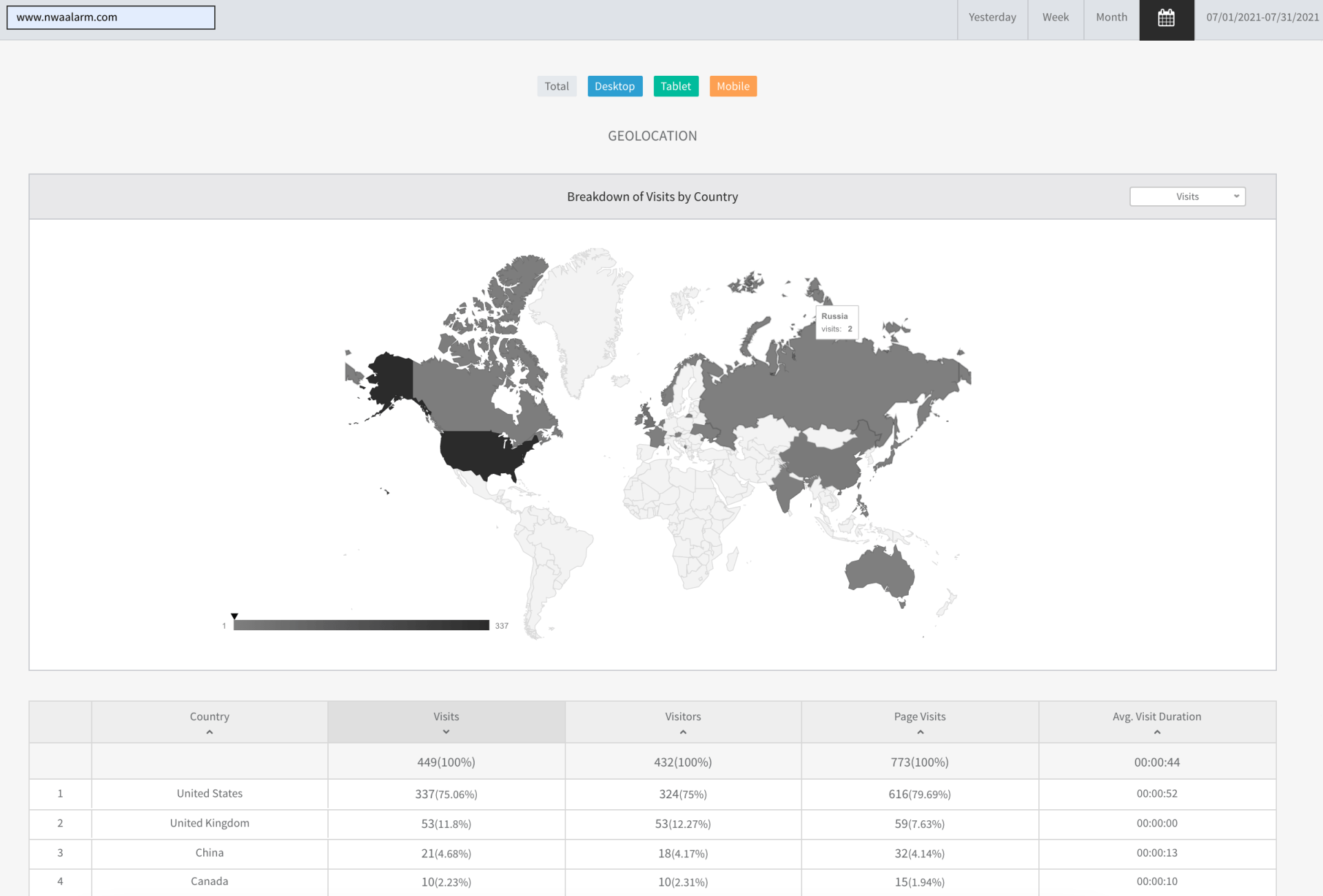Click the Page Visits sort arrow

[x=920, y=732]
